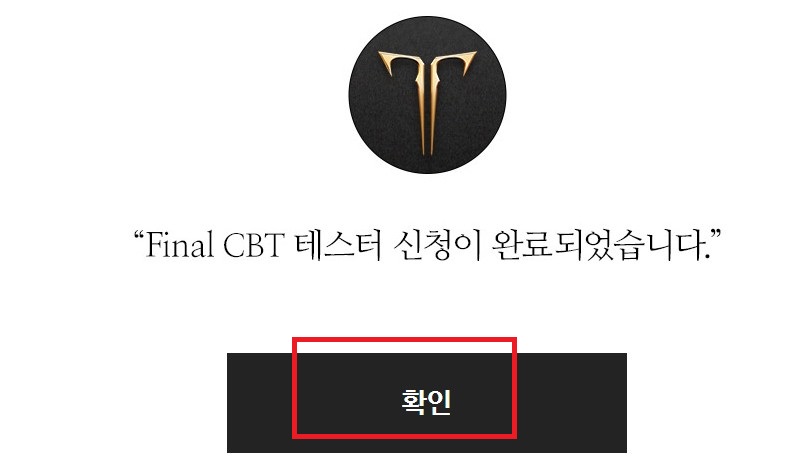Click the completion message text

[427, 245]
